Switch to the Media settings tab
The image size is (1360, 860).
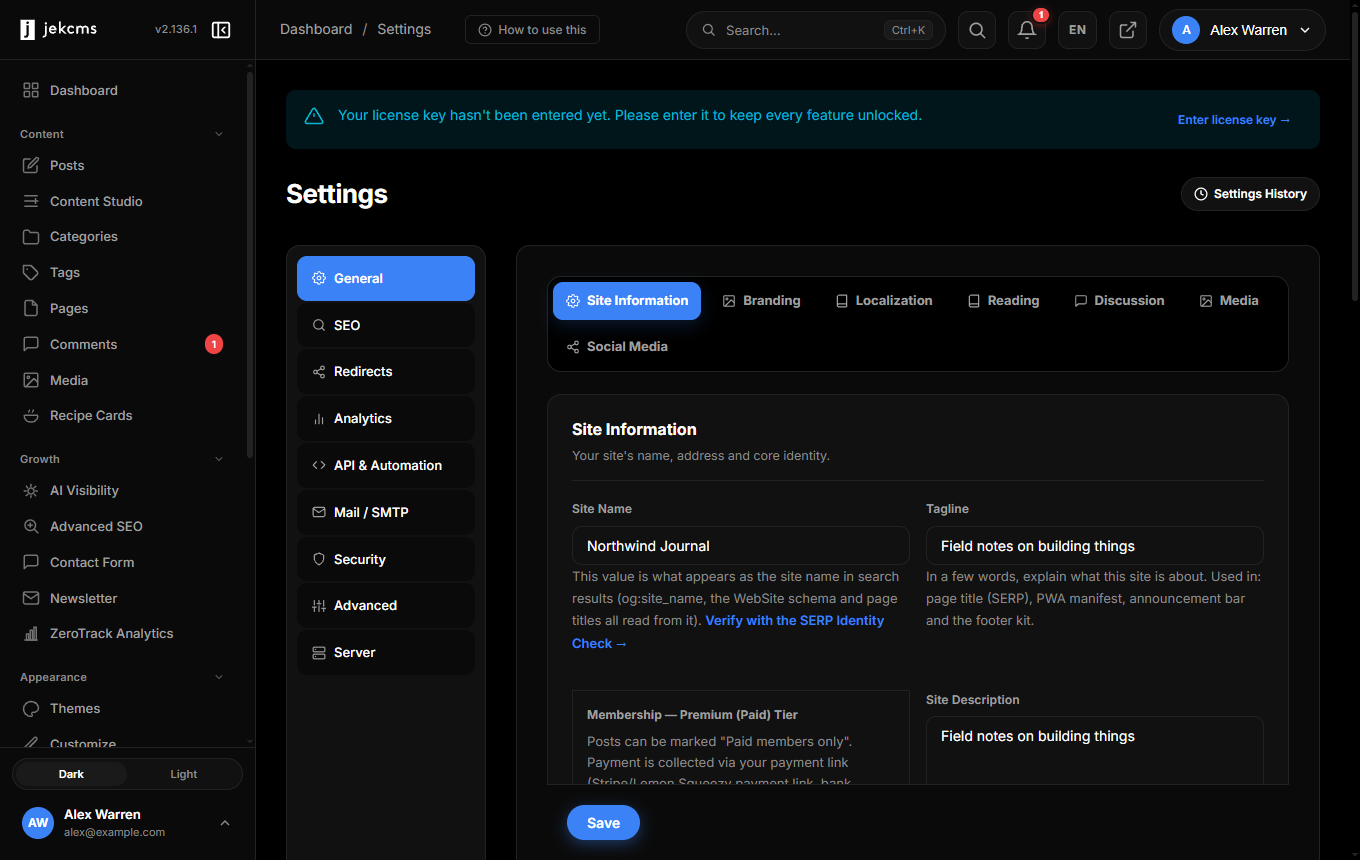tap(1229, 301)
